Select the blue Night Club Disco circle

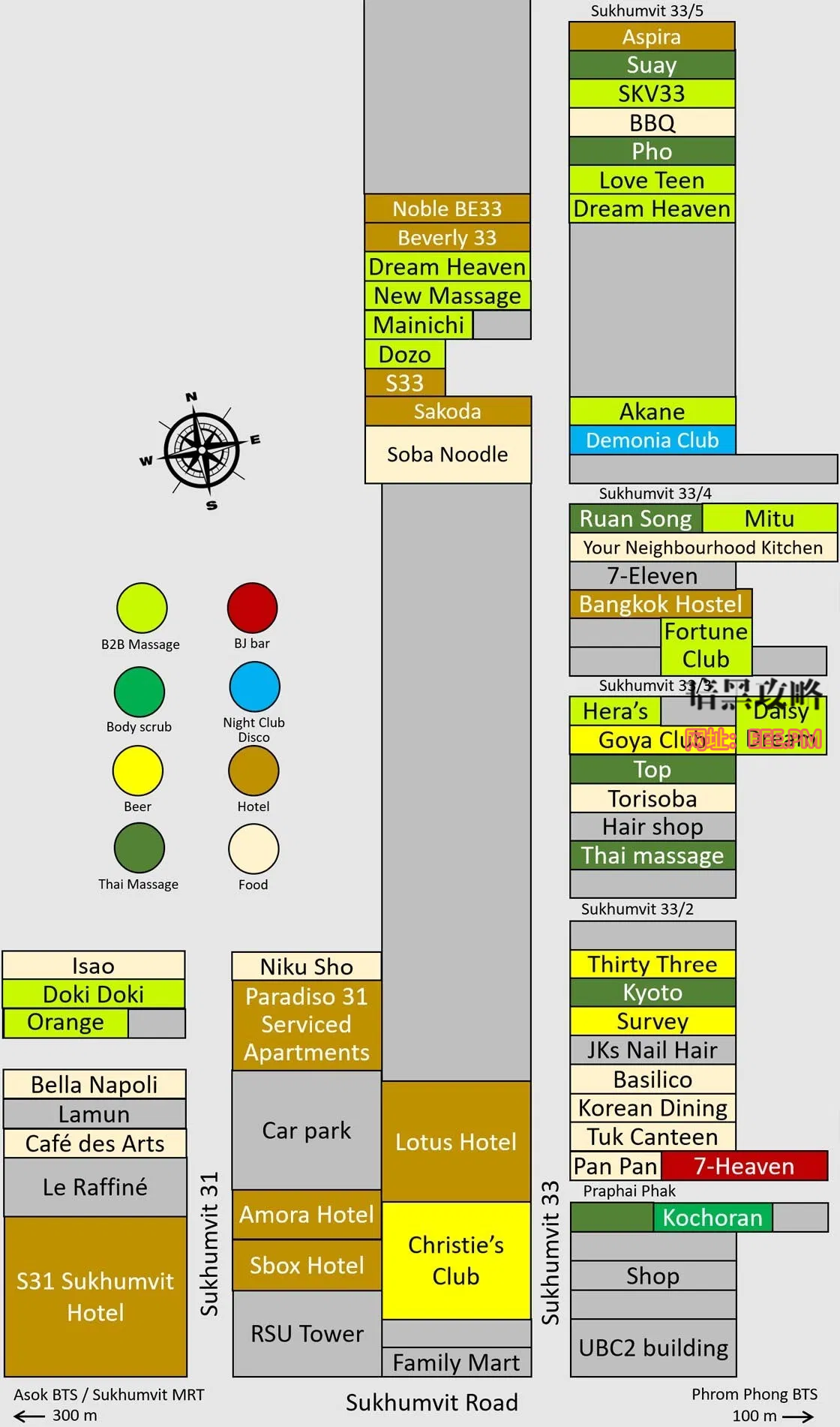(x=255, y=686)
